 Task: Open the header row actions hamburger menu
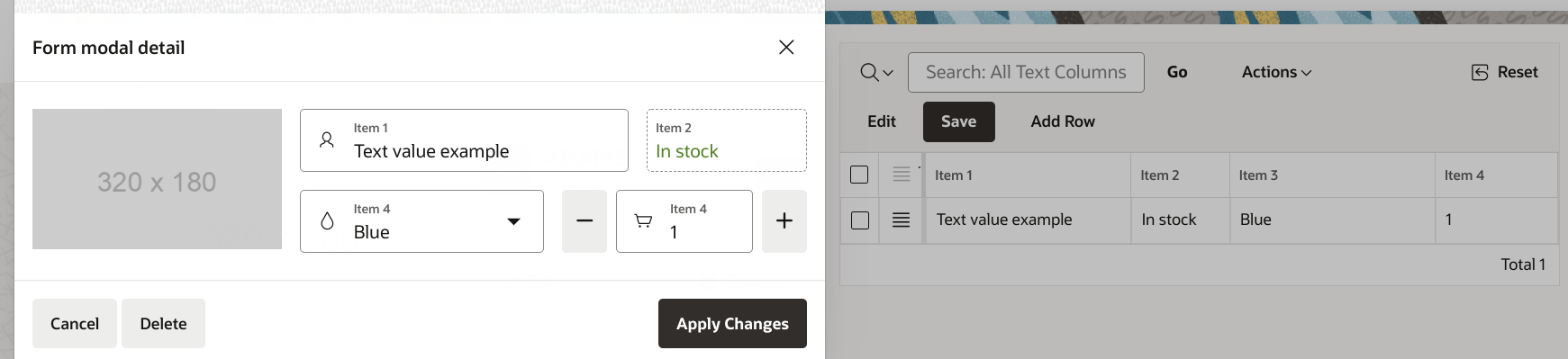pos(901,175)
